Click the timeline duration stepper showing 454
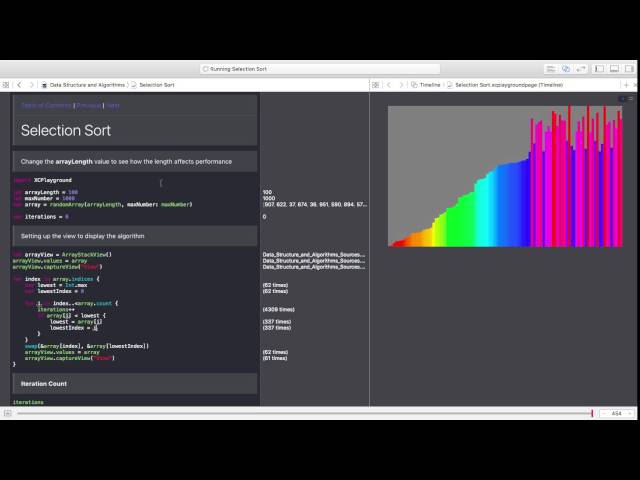Screen dimensions: 640x480 (x=617, y=413)
